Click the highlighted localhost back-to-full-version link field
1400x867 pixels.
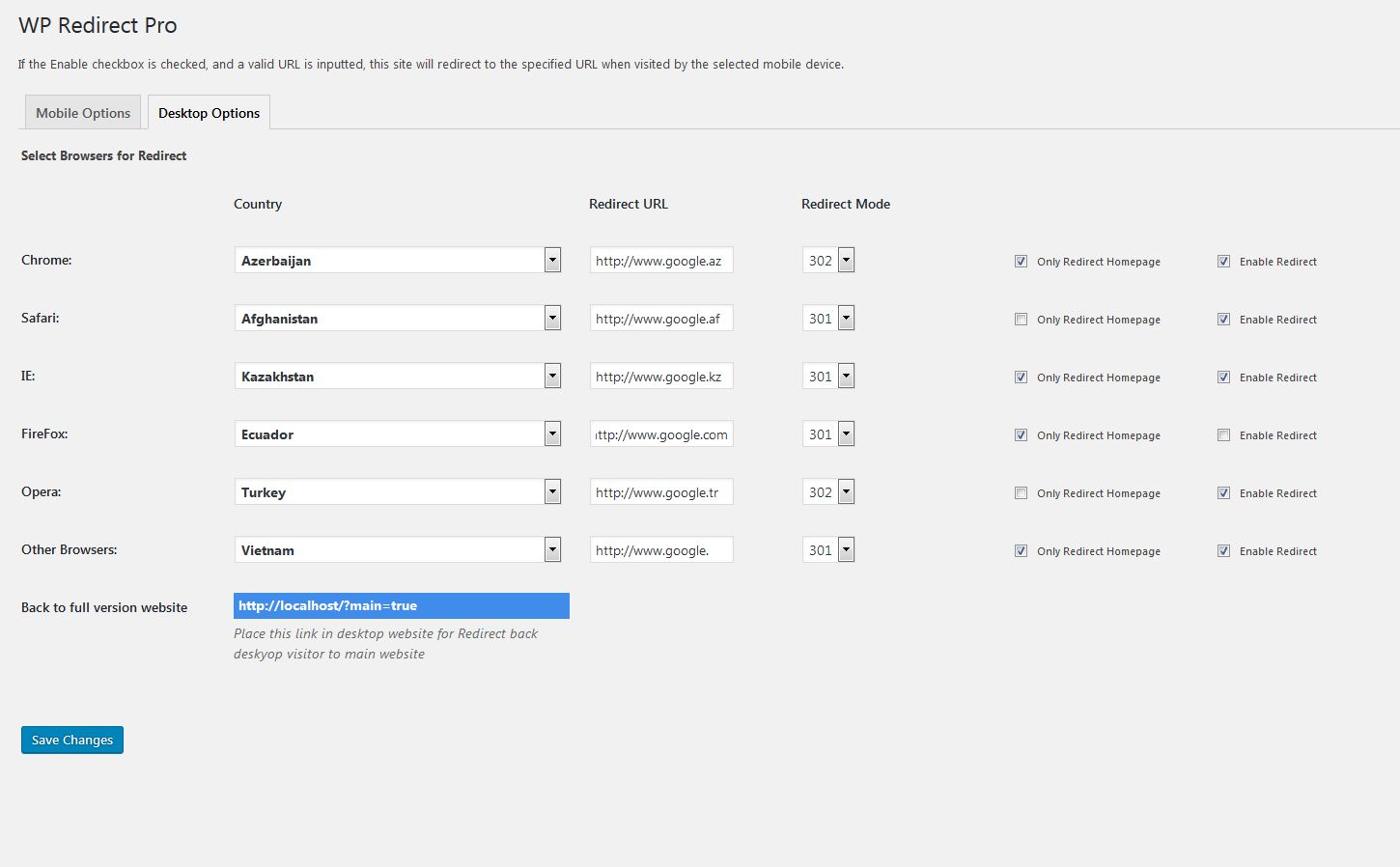click(401, 606)
